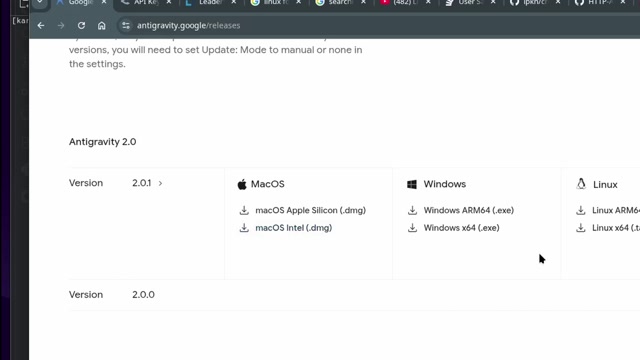The image size is (640, 360).
Task: Close the search Google tab
Action: (363, 2)
